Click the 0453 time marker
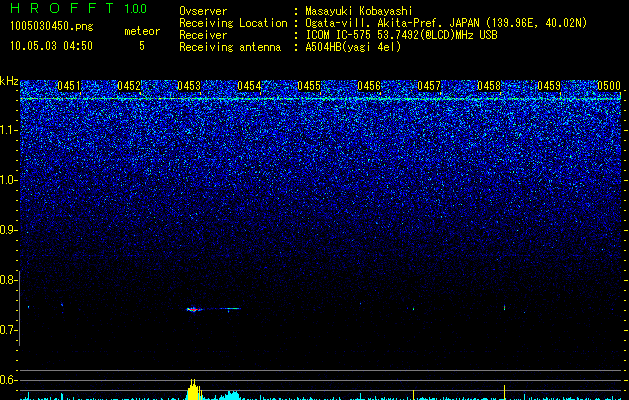The height and width of the screenshot is (400, 629). (189, 86)
